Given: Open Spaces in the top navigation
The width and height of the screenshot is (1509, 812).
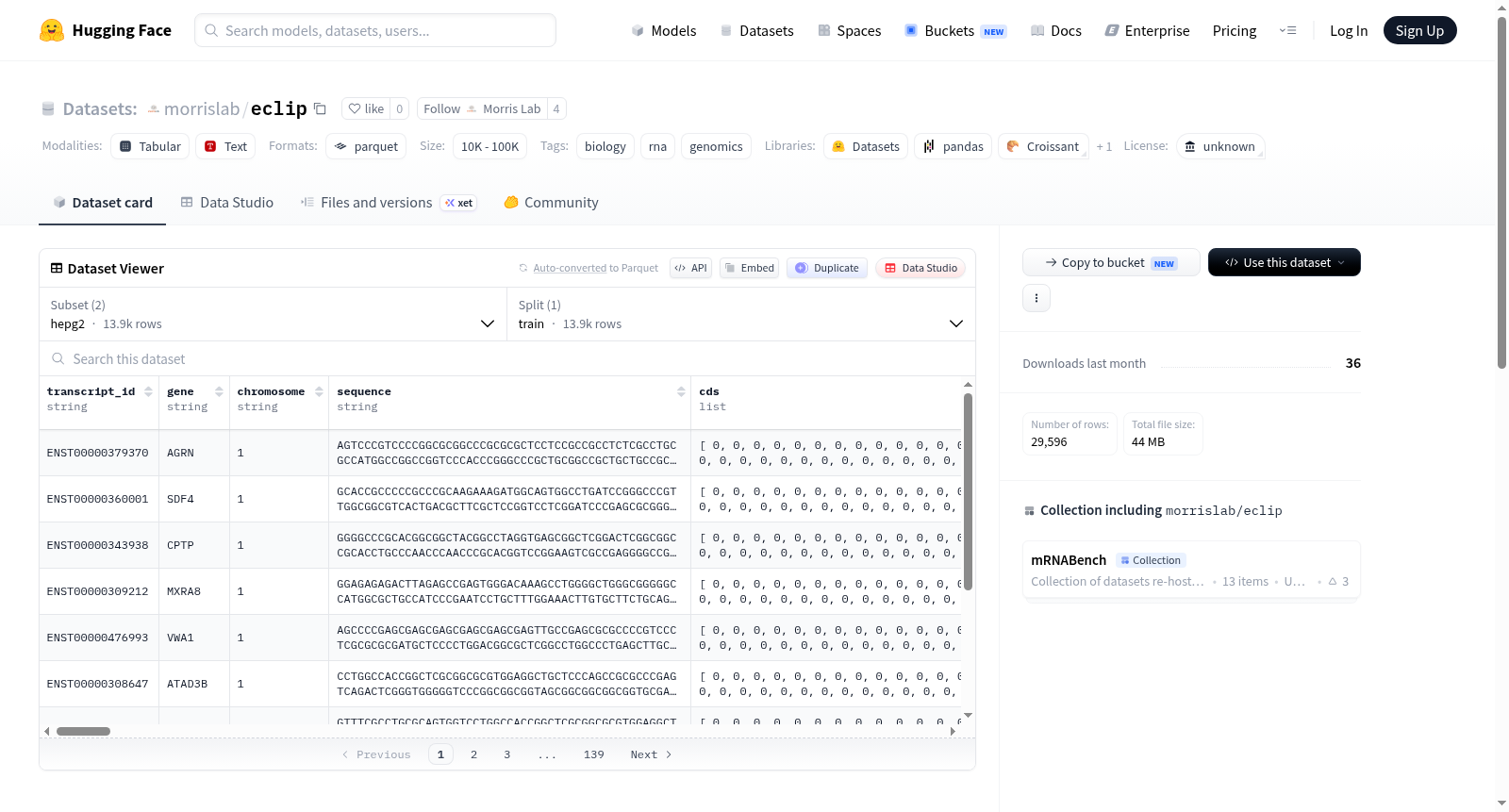Looking at the screenshot, I should click(849, 30).
